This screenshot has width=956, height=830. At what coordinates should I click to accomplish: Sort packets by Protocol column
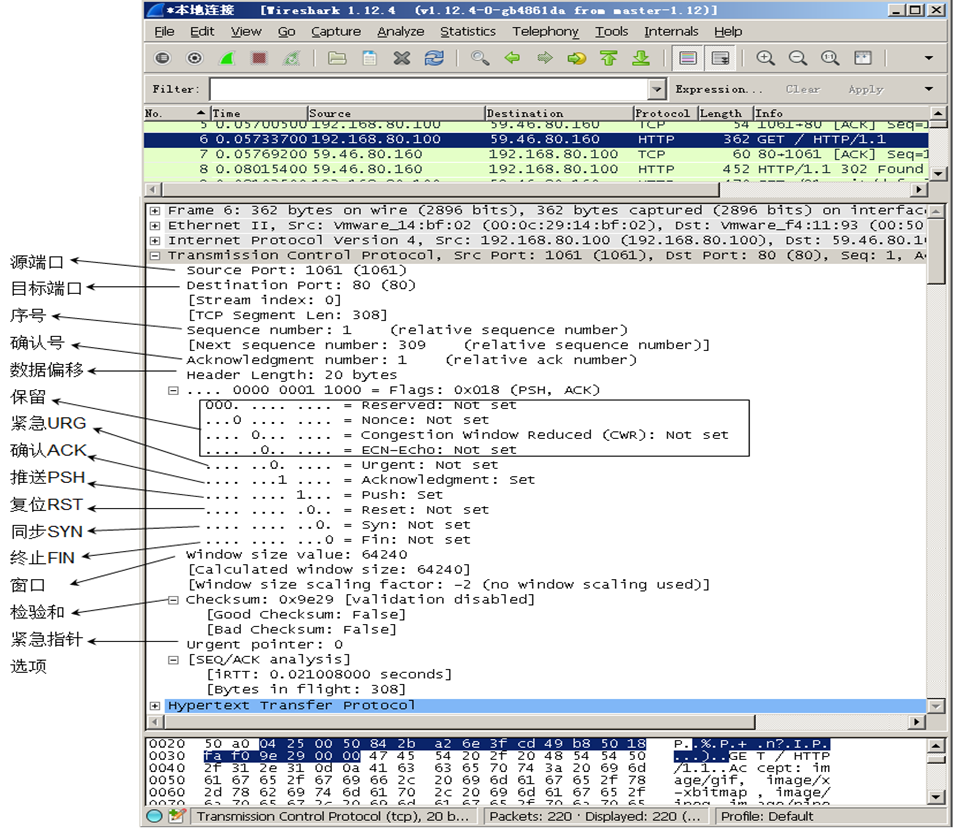[x=665, y=113]
